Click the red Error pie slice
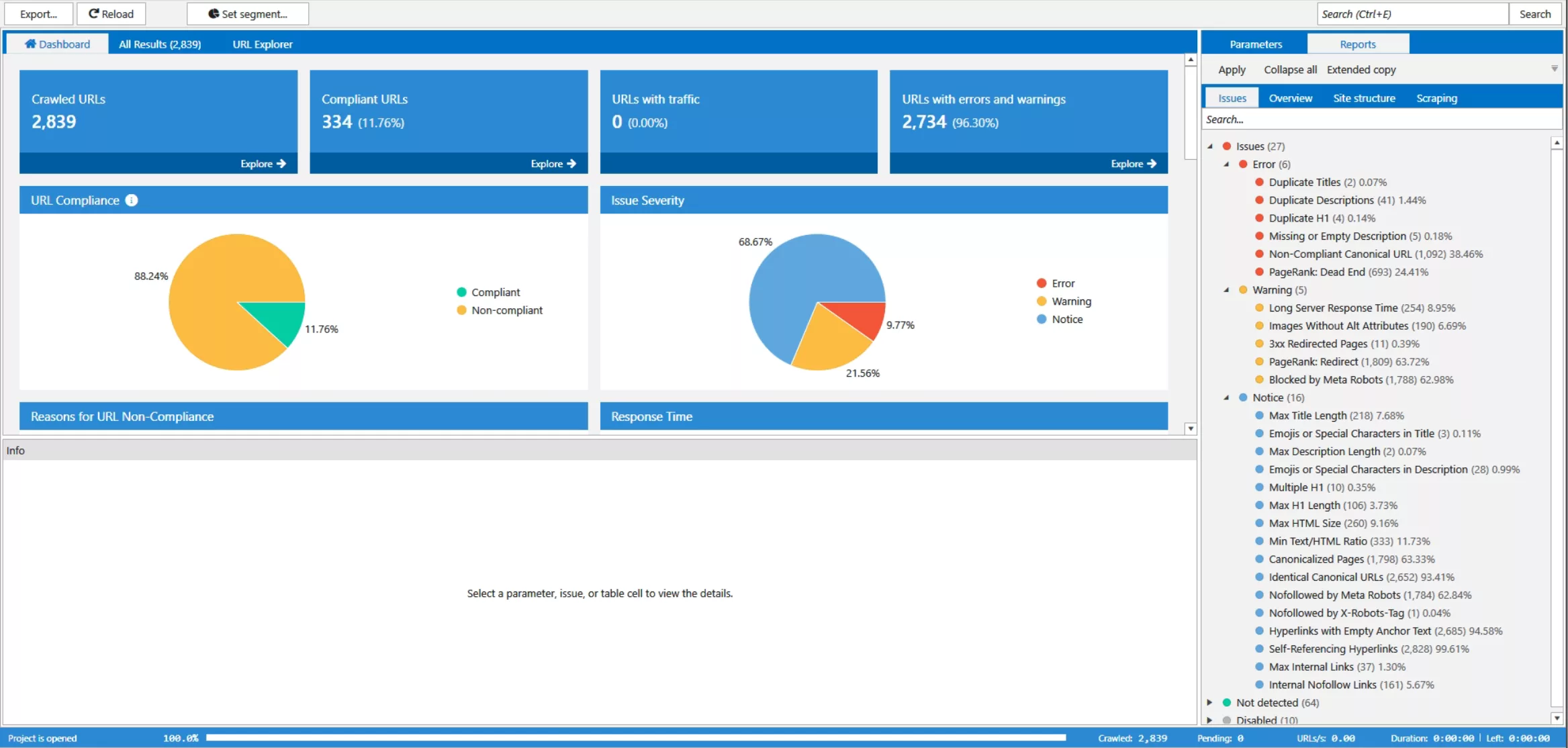The width and height of the screenshot is (1568, 748). pos(861,318)
